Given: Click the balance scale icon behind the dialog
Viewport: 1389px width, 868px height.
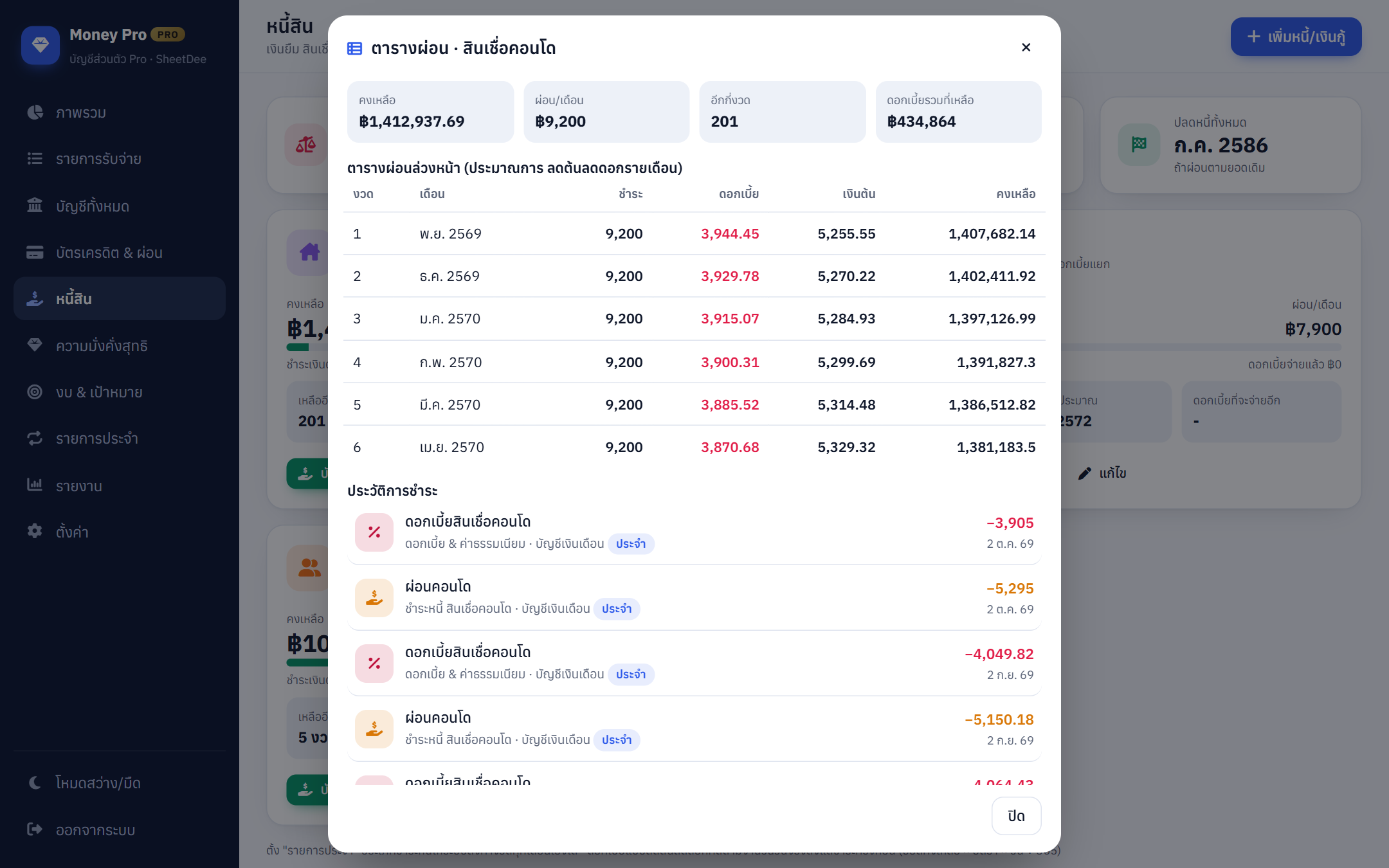Looking at the screenshot, I should pyautogui.click(x=305, y=145).
